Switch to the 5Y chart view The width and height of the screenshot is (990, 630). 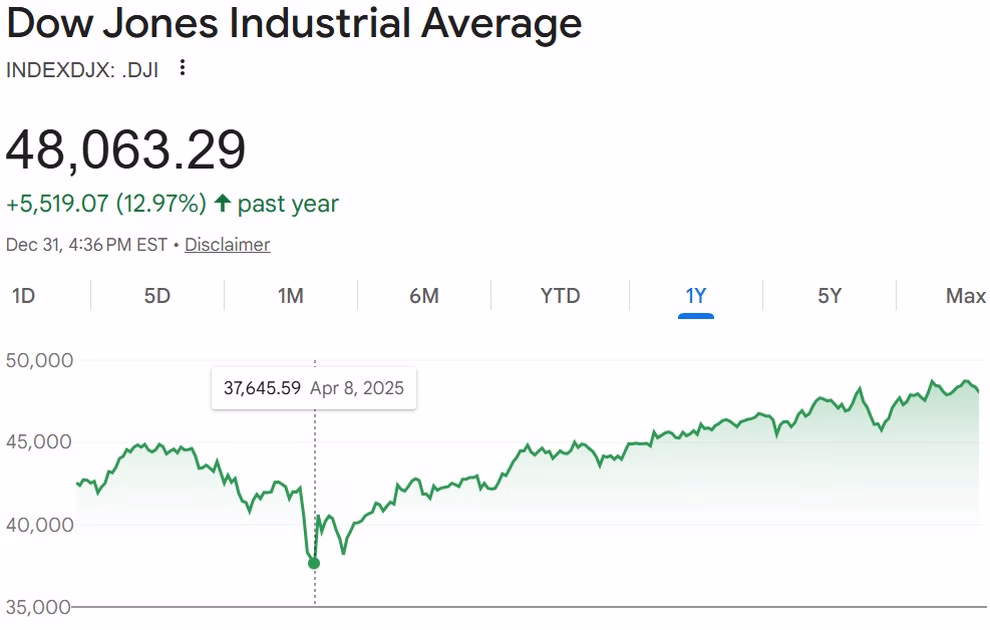(828, 296)
